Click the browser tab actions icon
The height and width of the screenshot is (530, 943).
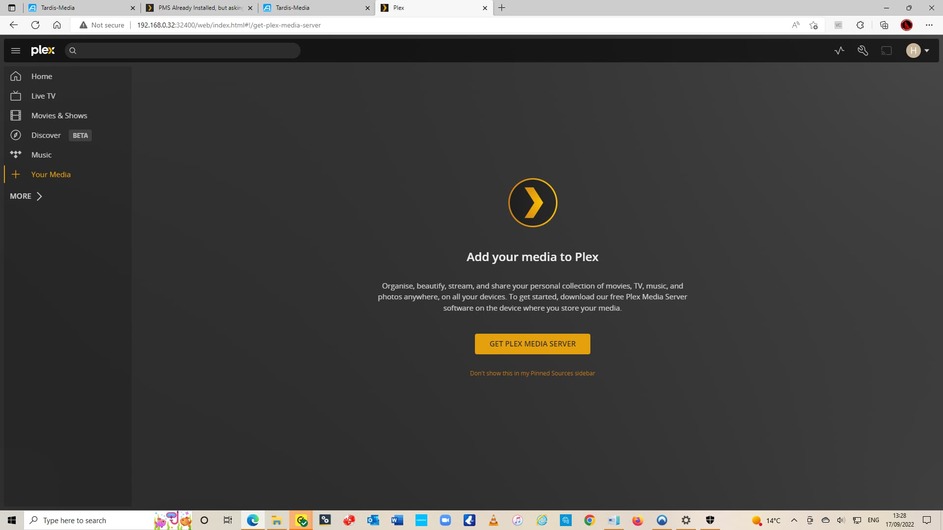coord(11,8)
